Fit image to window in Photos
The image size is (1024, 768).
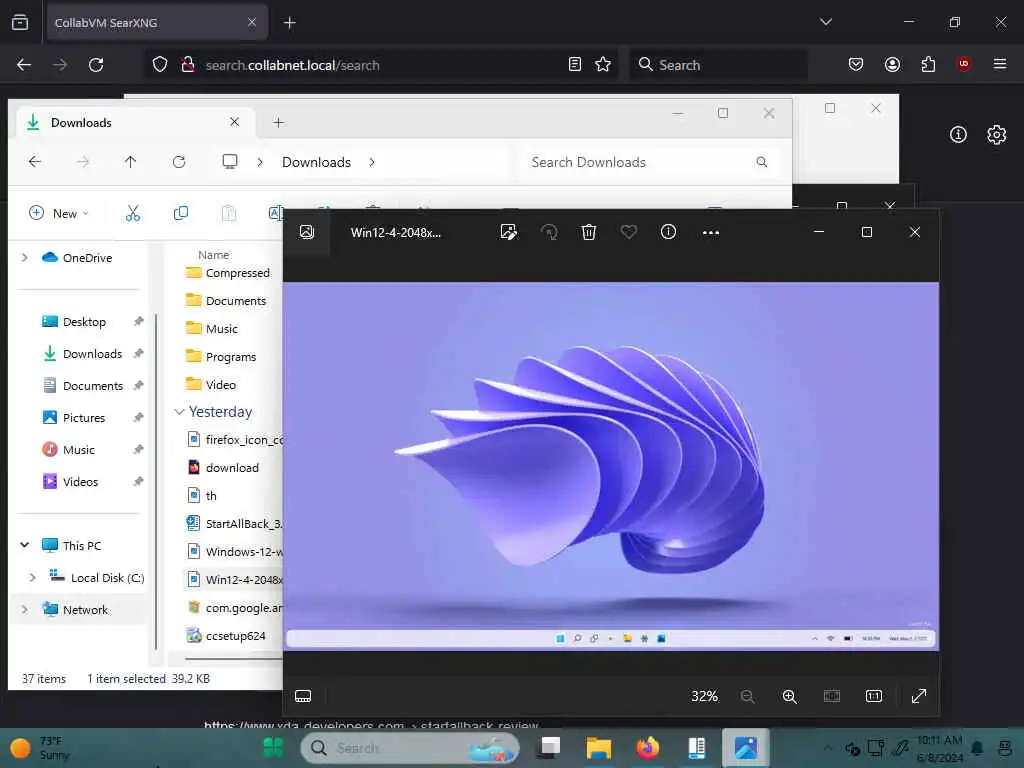831,696
